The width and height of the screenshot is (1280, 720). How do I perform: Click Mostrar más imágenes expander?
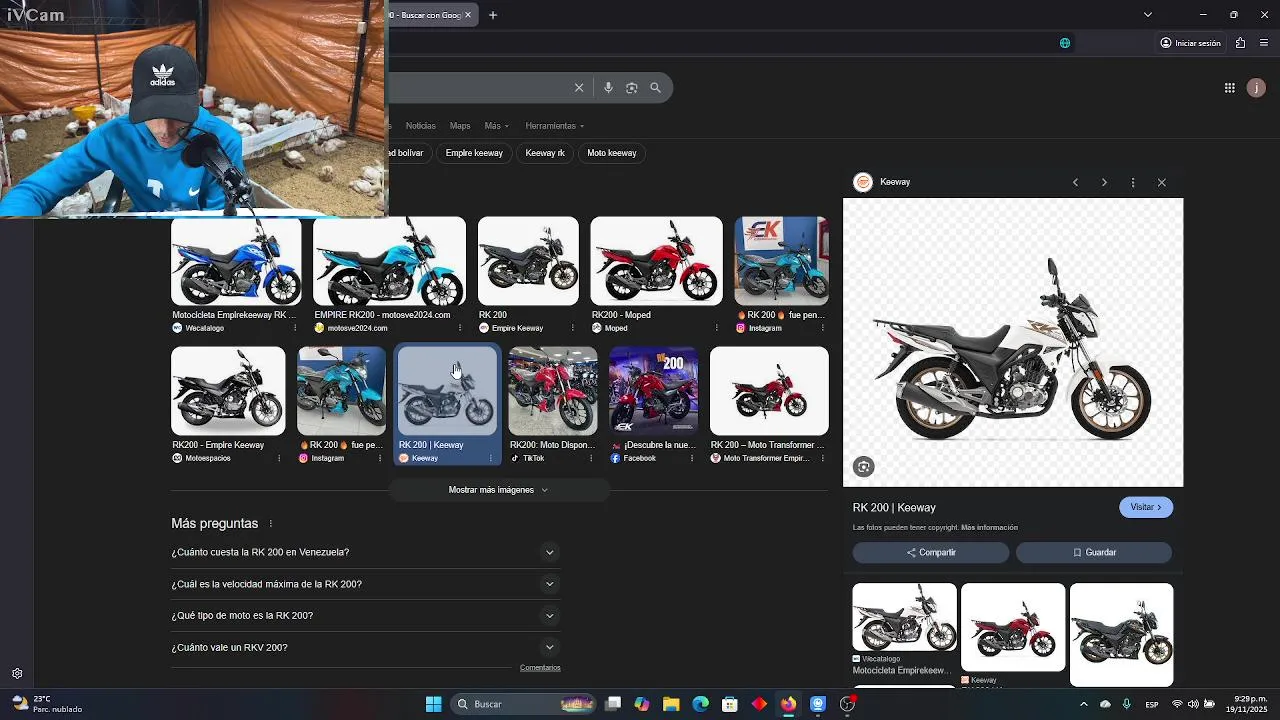tap(498, 490)
